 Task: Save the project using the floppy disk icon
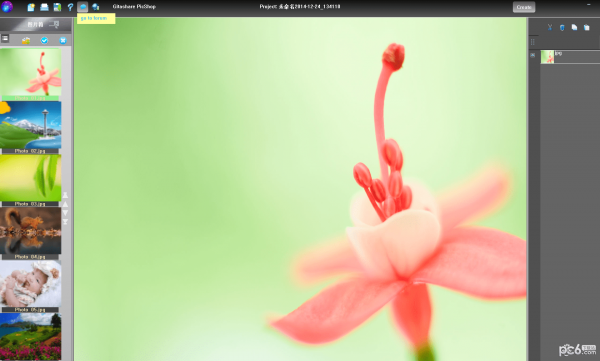[57, 7]
